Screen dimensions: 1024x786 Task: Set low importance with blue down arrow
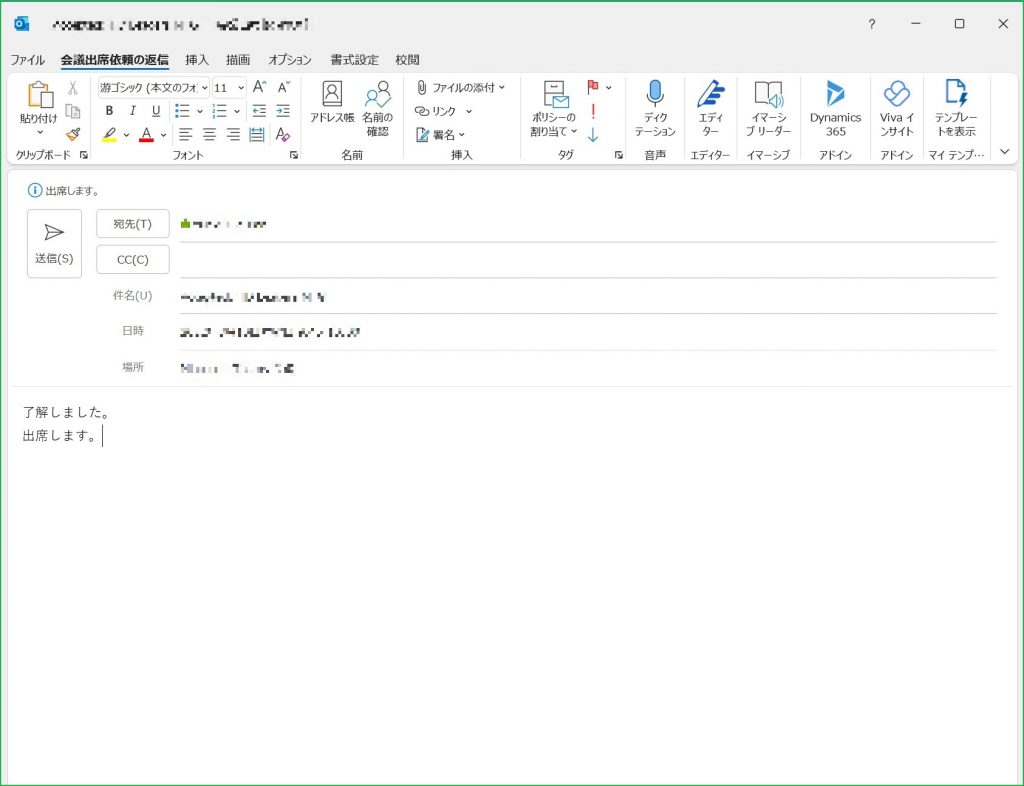coord(593,134)
